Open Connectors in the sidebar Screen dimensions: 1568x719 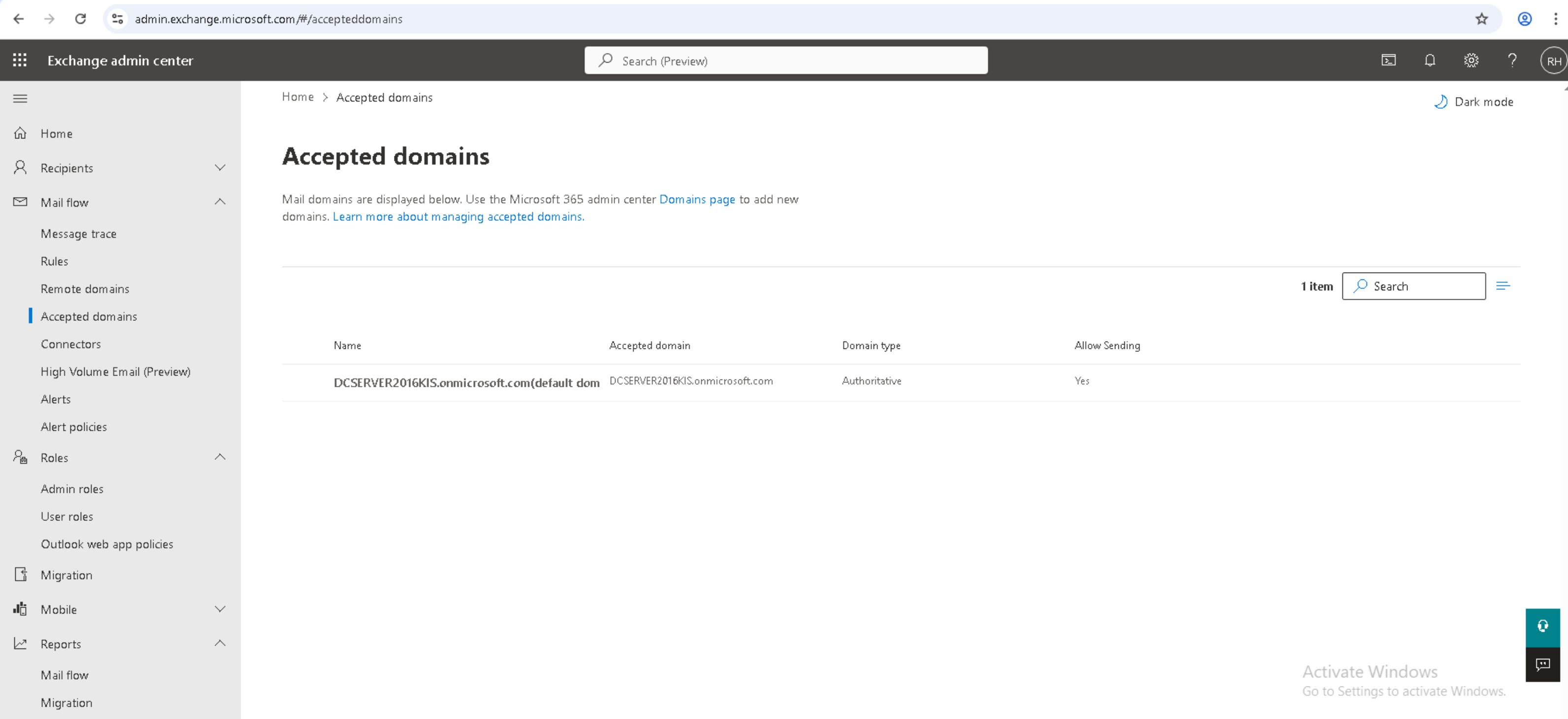pos(70,344)
